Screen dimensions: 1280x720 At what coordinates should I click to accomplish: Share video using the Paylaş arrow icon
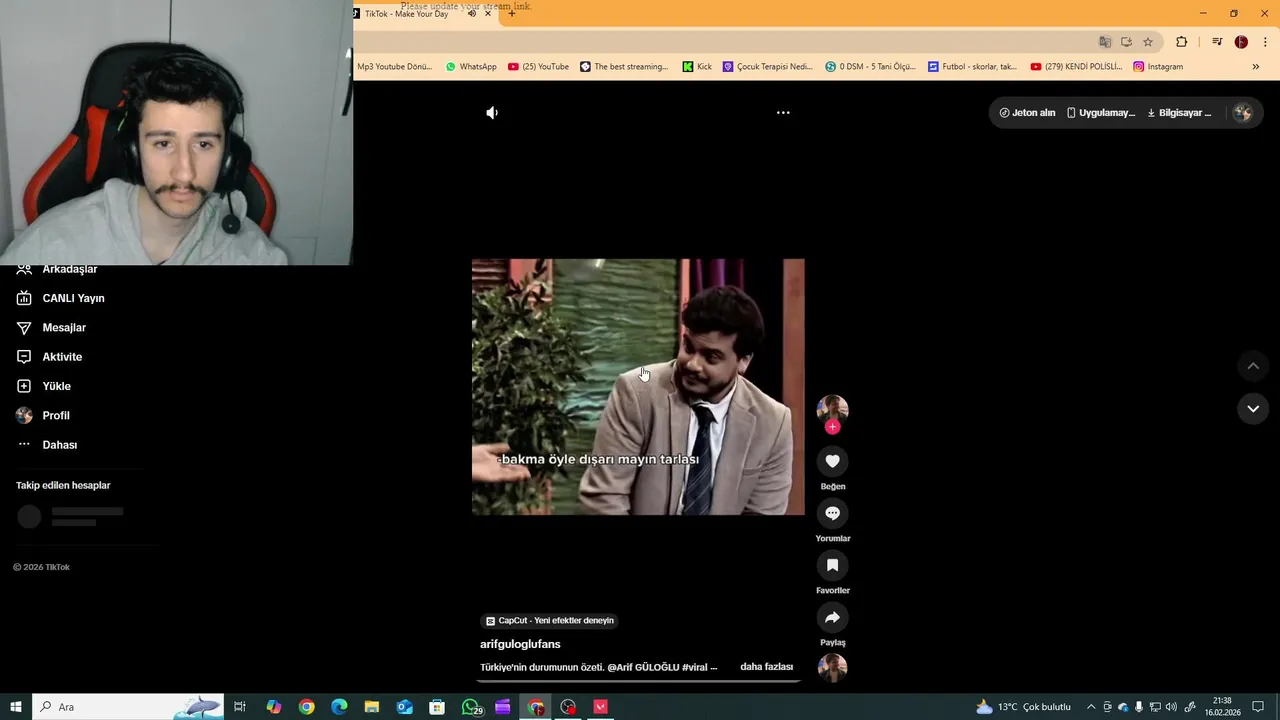(832, 617)
